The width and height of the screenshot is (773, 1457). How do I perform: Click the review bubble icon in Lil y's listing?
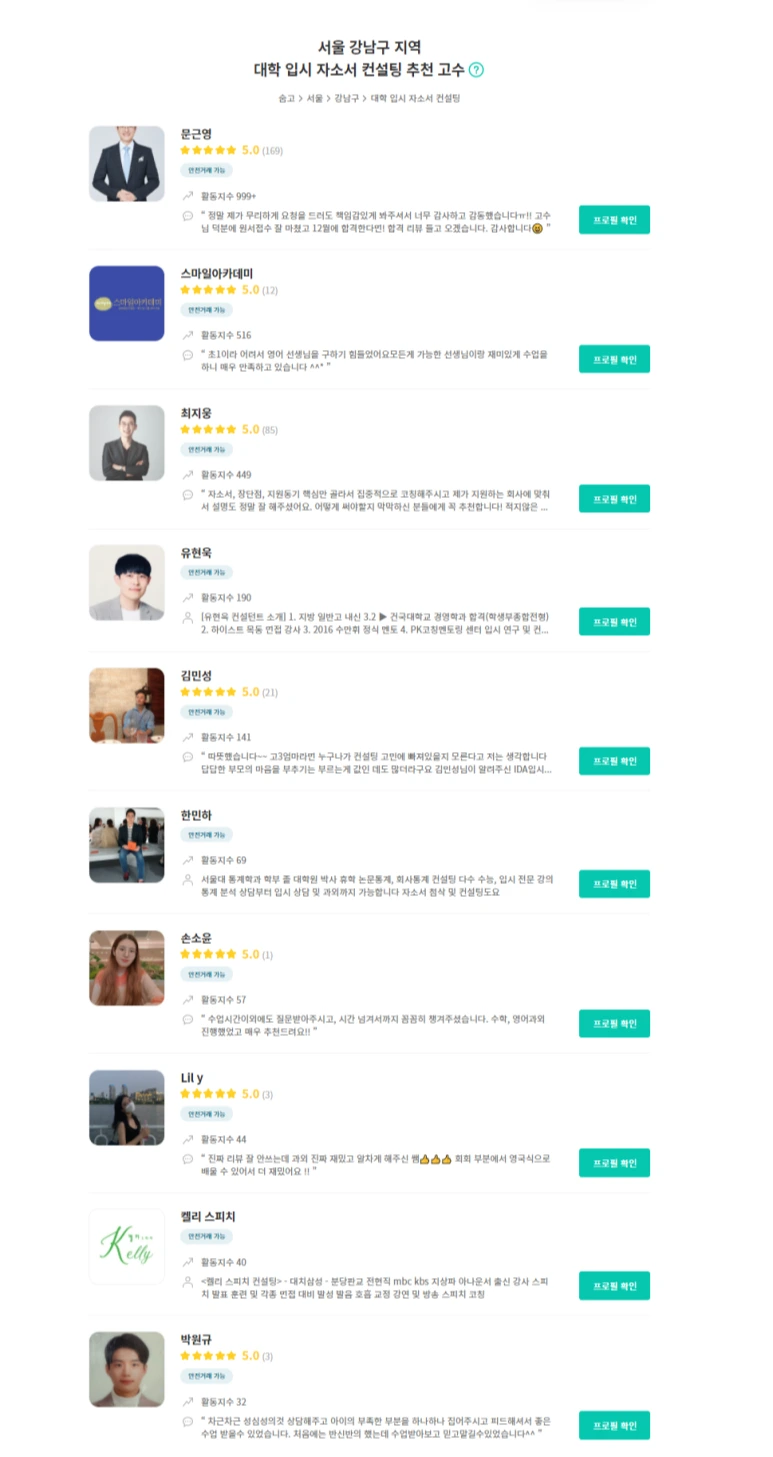click(x=187, y=1158)
